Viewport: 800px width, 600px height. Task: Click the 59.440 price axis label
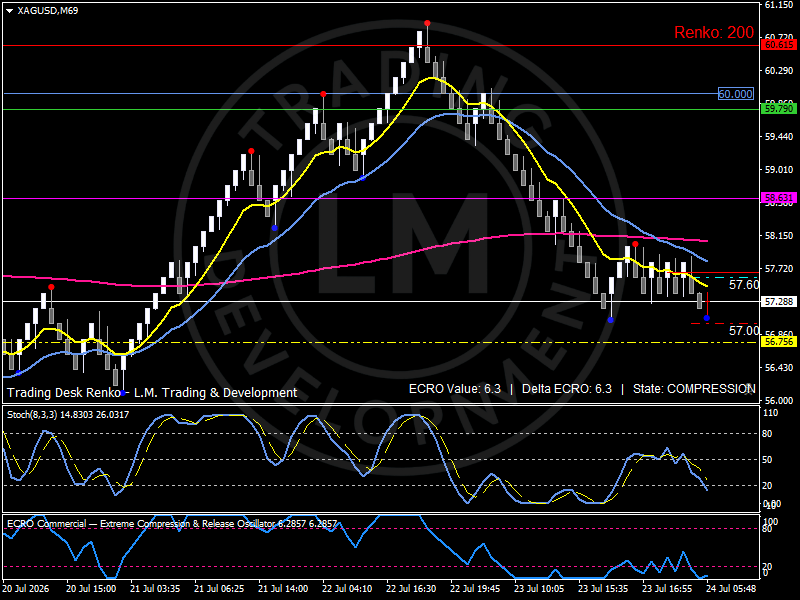779,136
